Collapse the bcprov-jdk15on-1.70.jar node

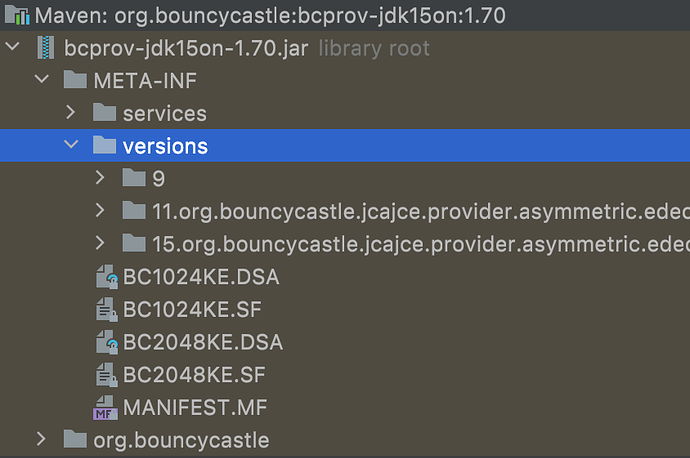(x=12, y=47)
